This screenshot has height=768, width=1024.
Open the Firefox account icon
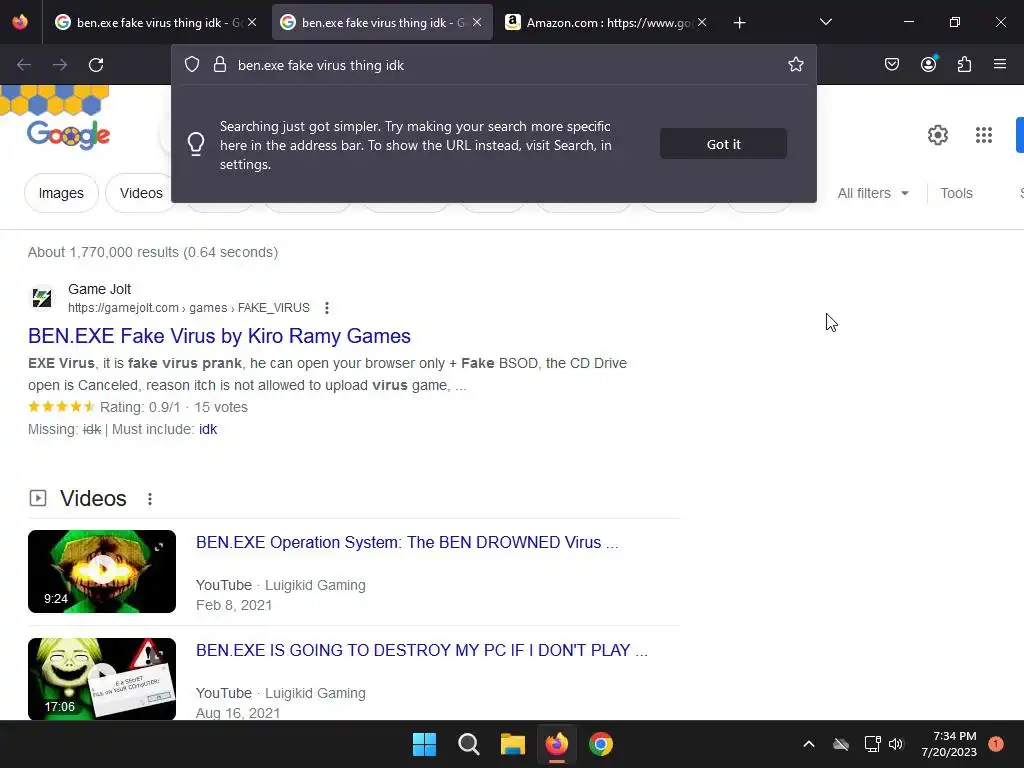tap(929, 64)
